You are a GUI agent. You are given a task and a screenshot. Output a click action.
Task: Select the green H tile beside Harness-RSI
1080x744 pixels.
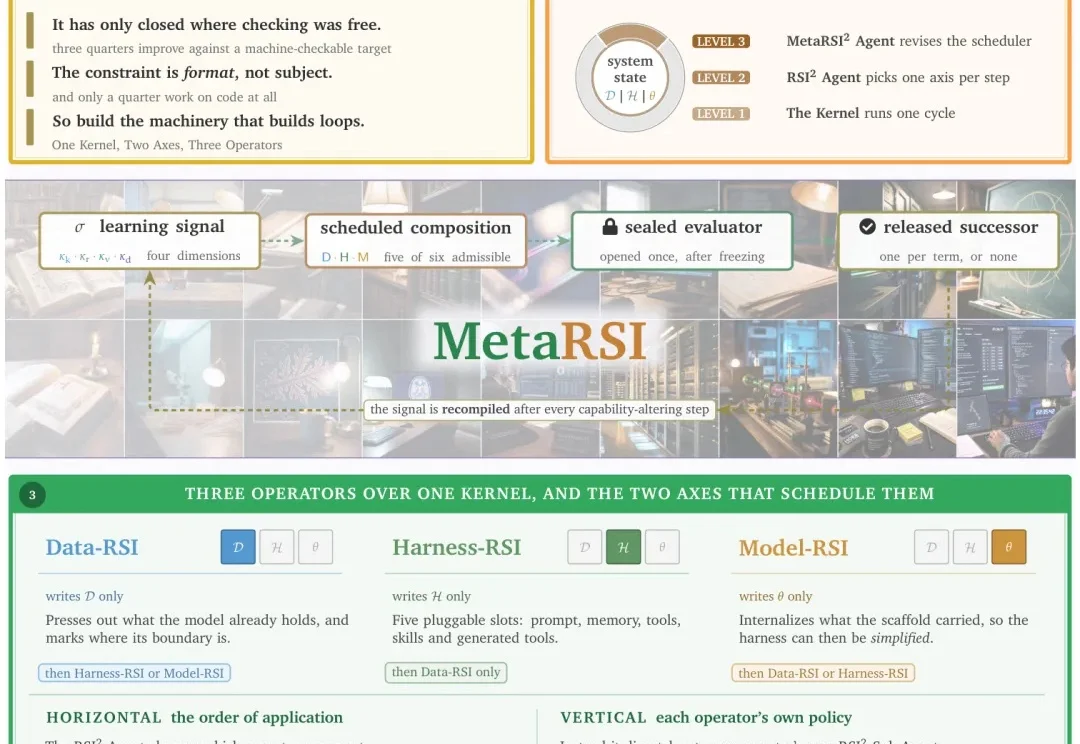[623, 547]
